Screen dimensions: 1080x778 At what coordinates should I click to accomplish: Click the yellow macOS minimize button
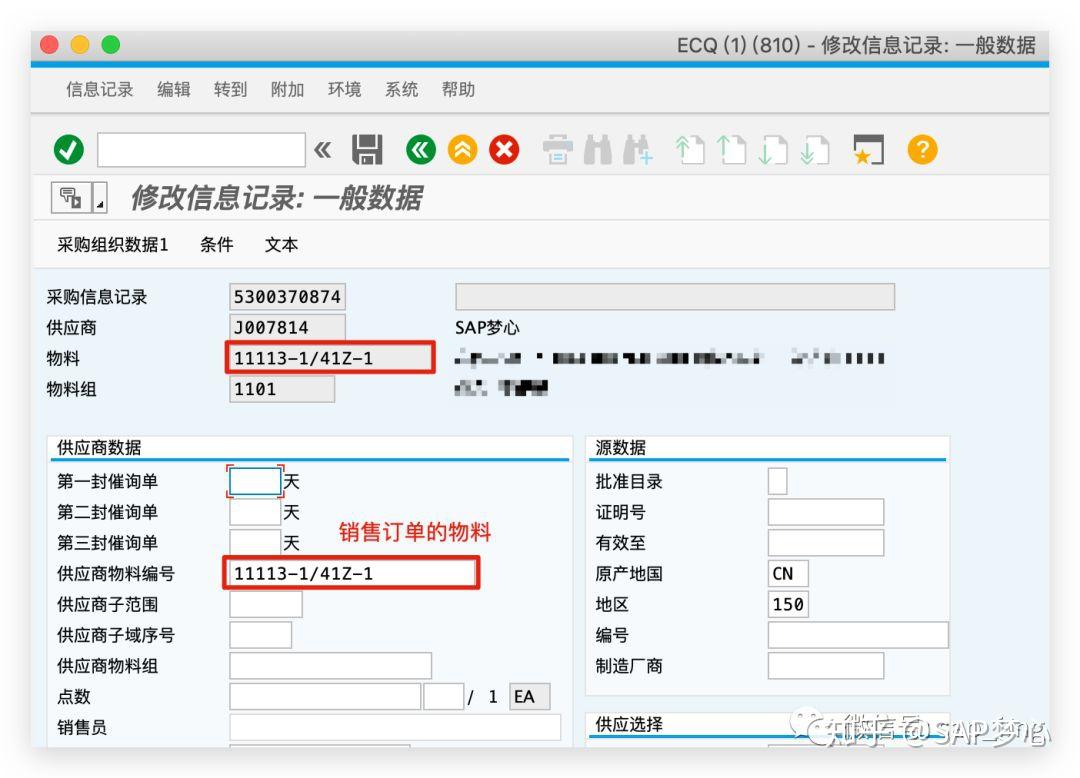[80, 45]
